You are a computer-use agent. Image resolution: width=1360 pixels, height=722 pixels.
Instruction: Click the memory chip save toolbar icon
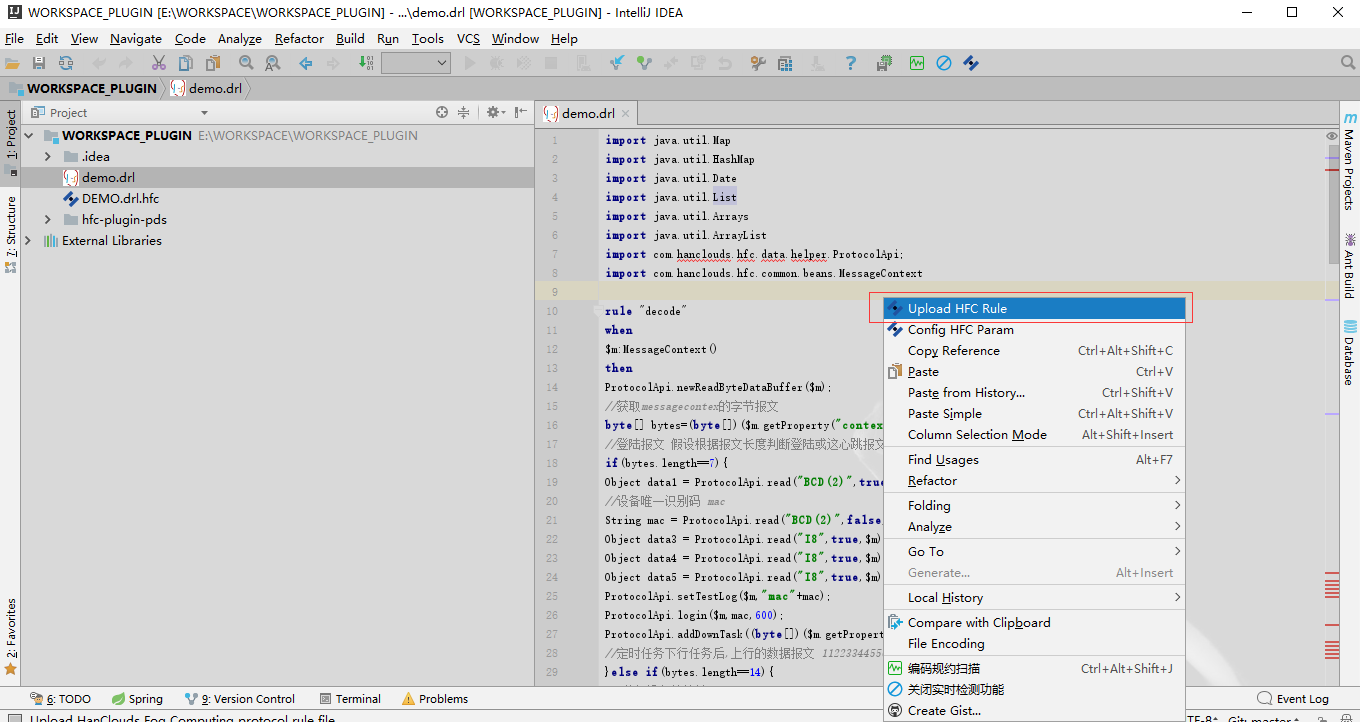point(884,63)
